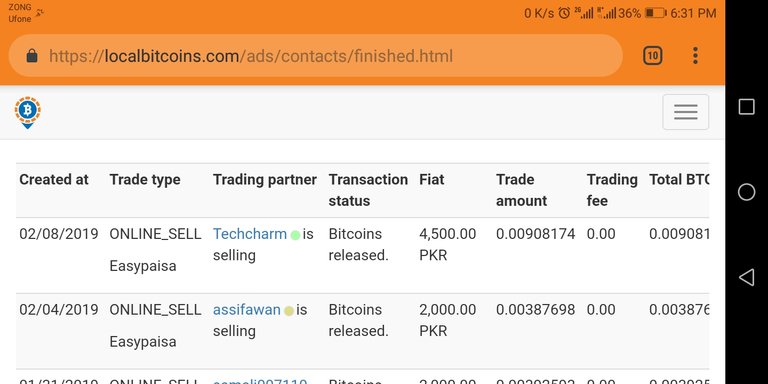This screenshot has height=384, width=768.
Task: Click the Trading partner column header
Action: pyautogui.click(x=265, y=180)
